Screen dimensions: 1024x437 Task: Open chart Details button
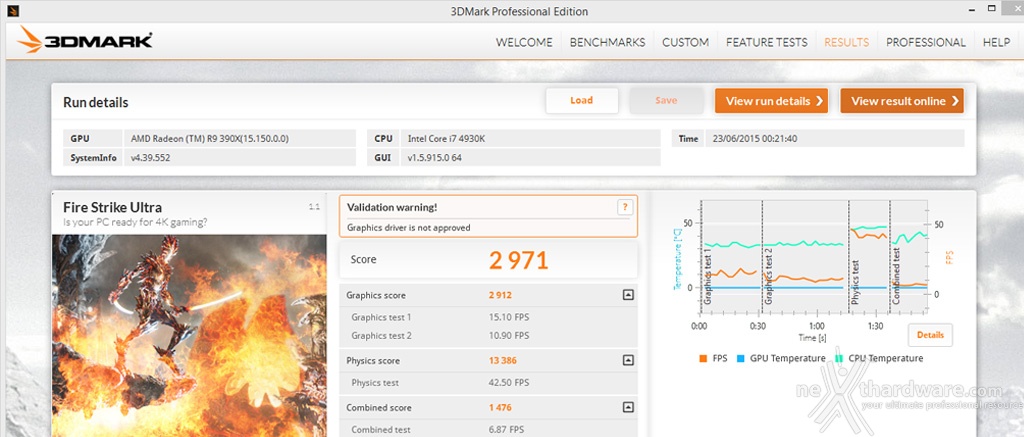point(930,335)
